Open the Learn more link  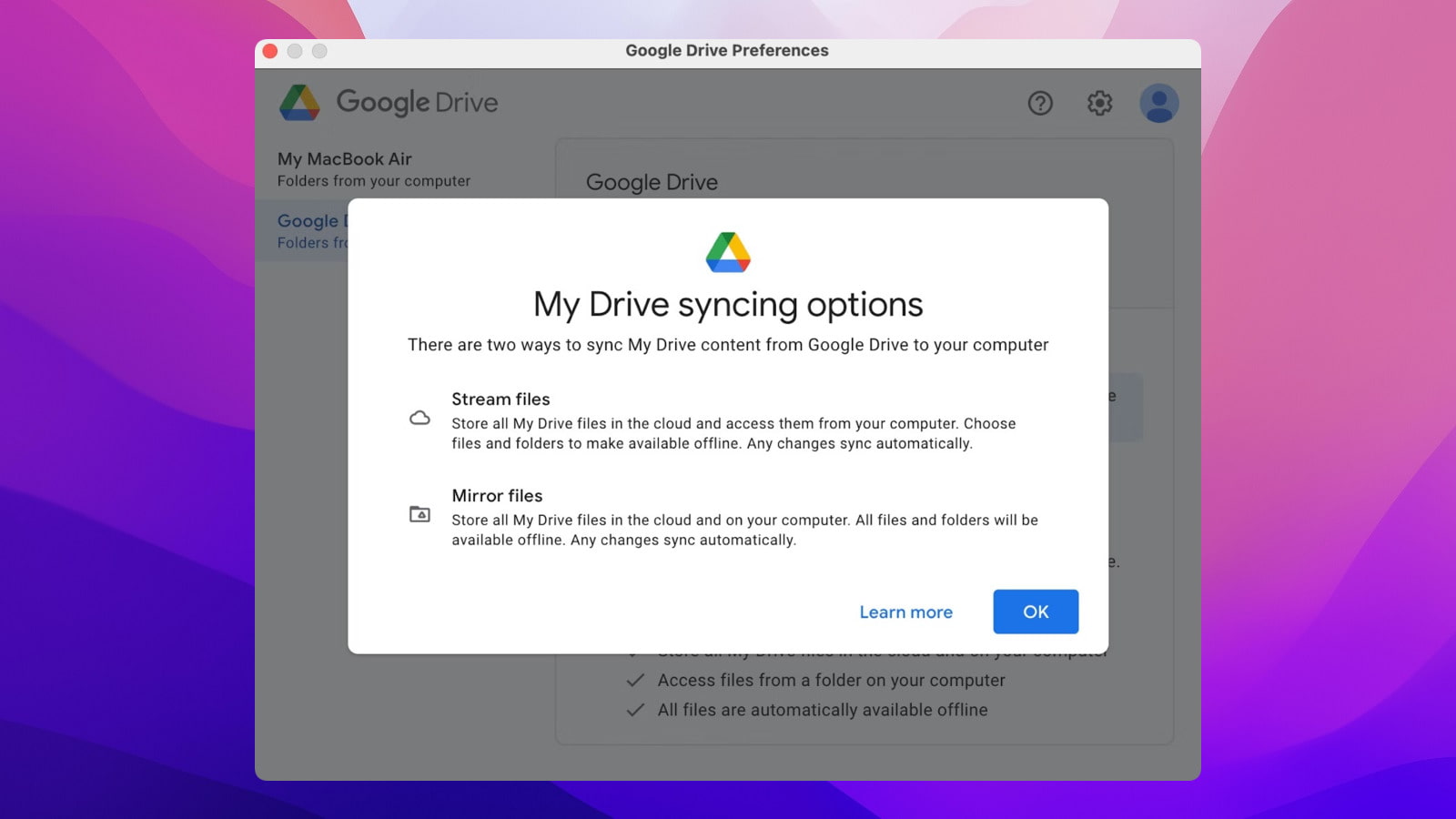905,612
